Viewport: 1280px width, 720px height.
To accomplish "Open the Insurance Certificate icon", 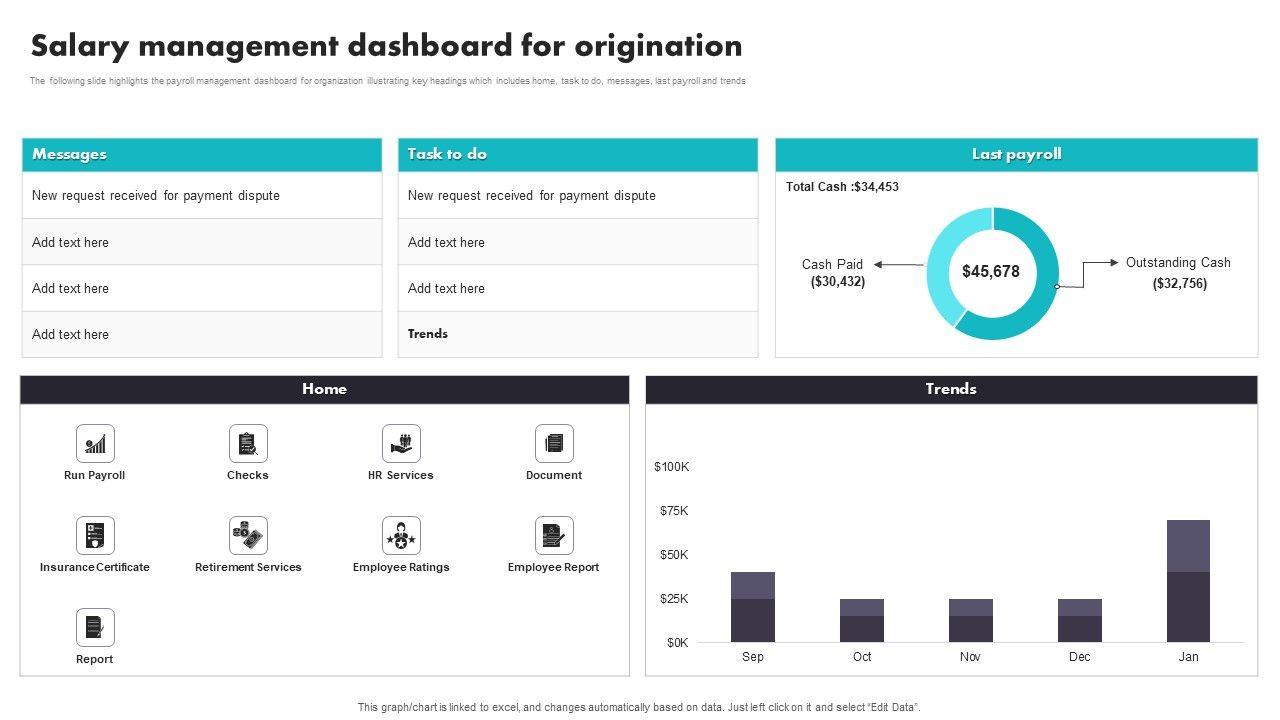I will [95, 535].
